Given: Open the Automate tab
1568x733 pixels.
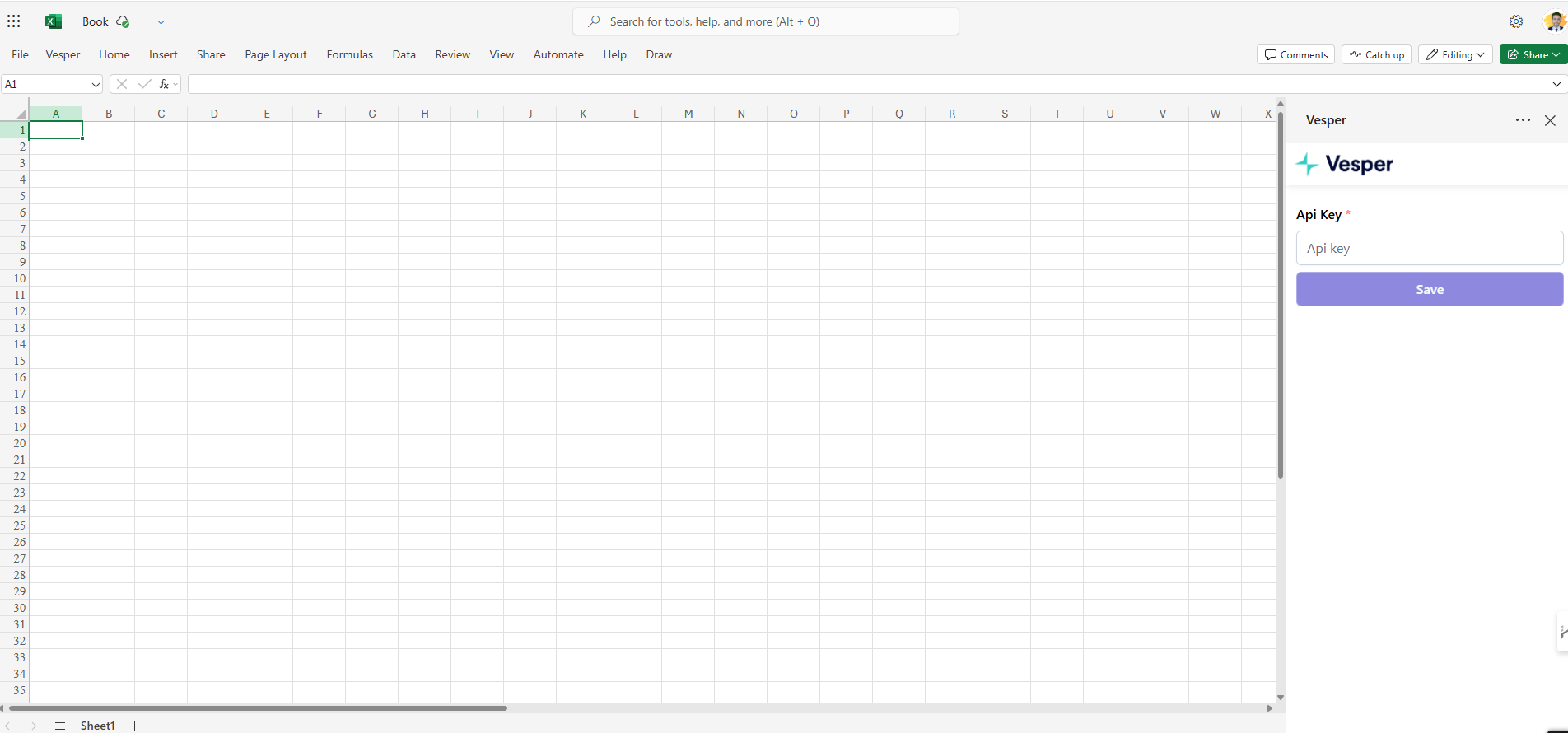Looking at the screenshot, I should 558,54.
